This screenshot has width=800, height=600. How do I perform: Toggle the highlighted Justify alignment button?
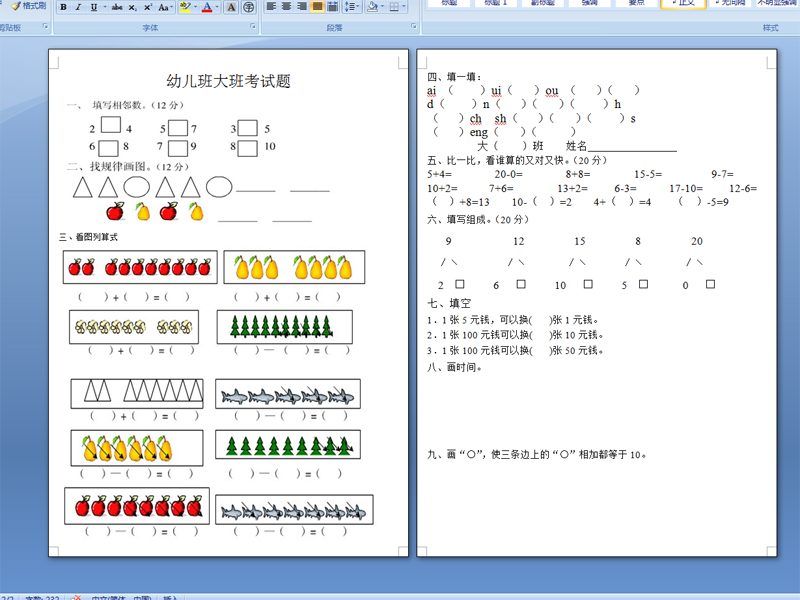click(x=317, y=6)
